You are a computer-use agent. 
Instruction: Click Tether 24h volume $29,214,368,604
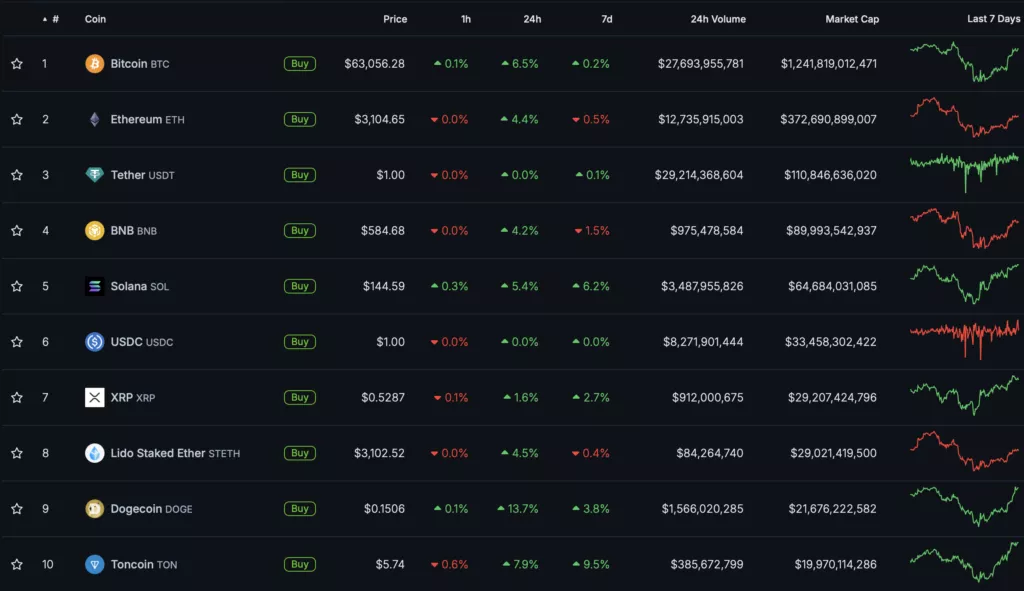coord(699,174)
